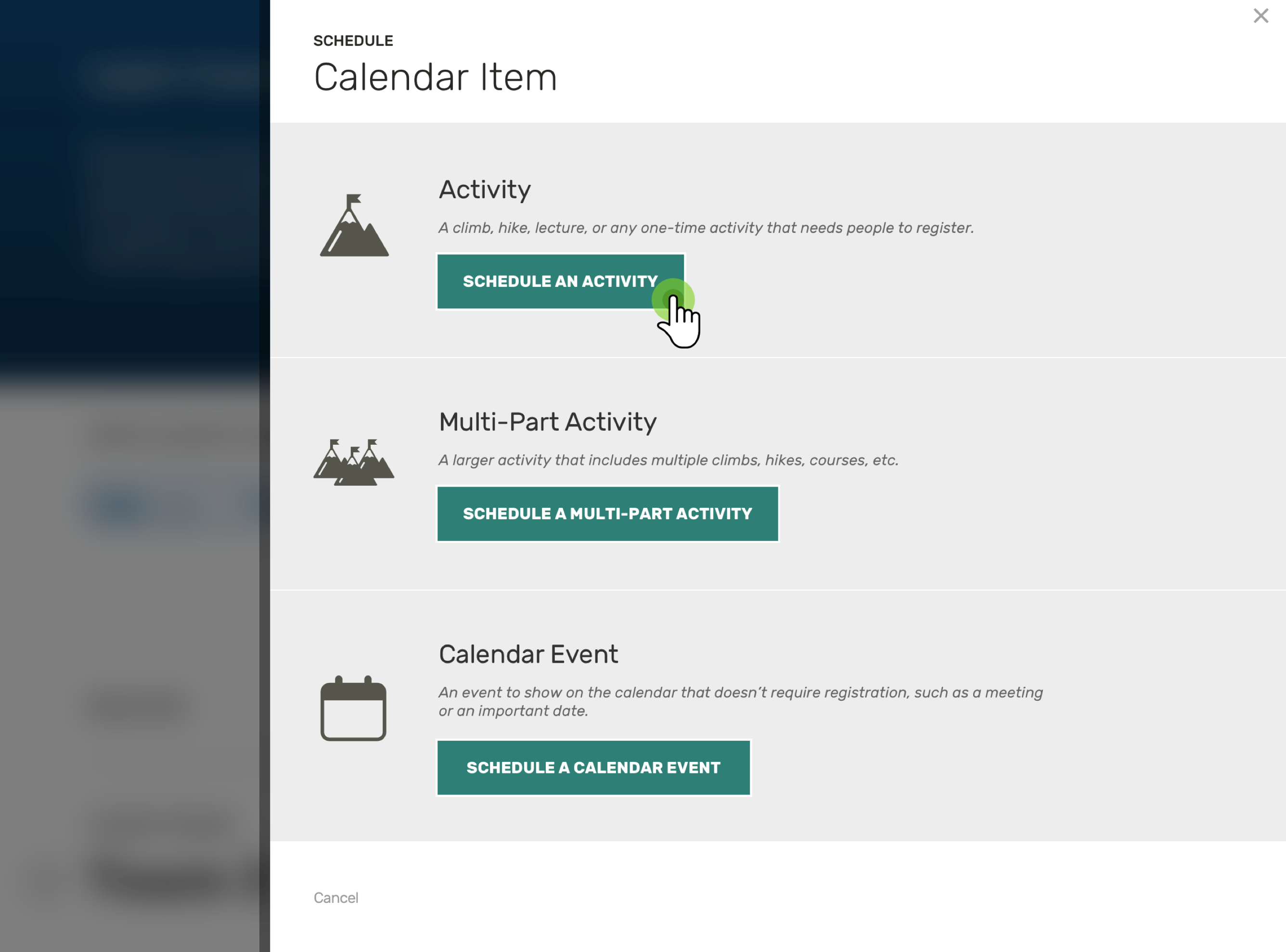1286x952 pixels.
Task: Click the Schedule An Activity icon
Action: click(x=561, y=281)
